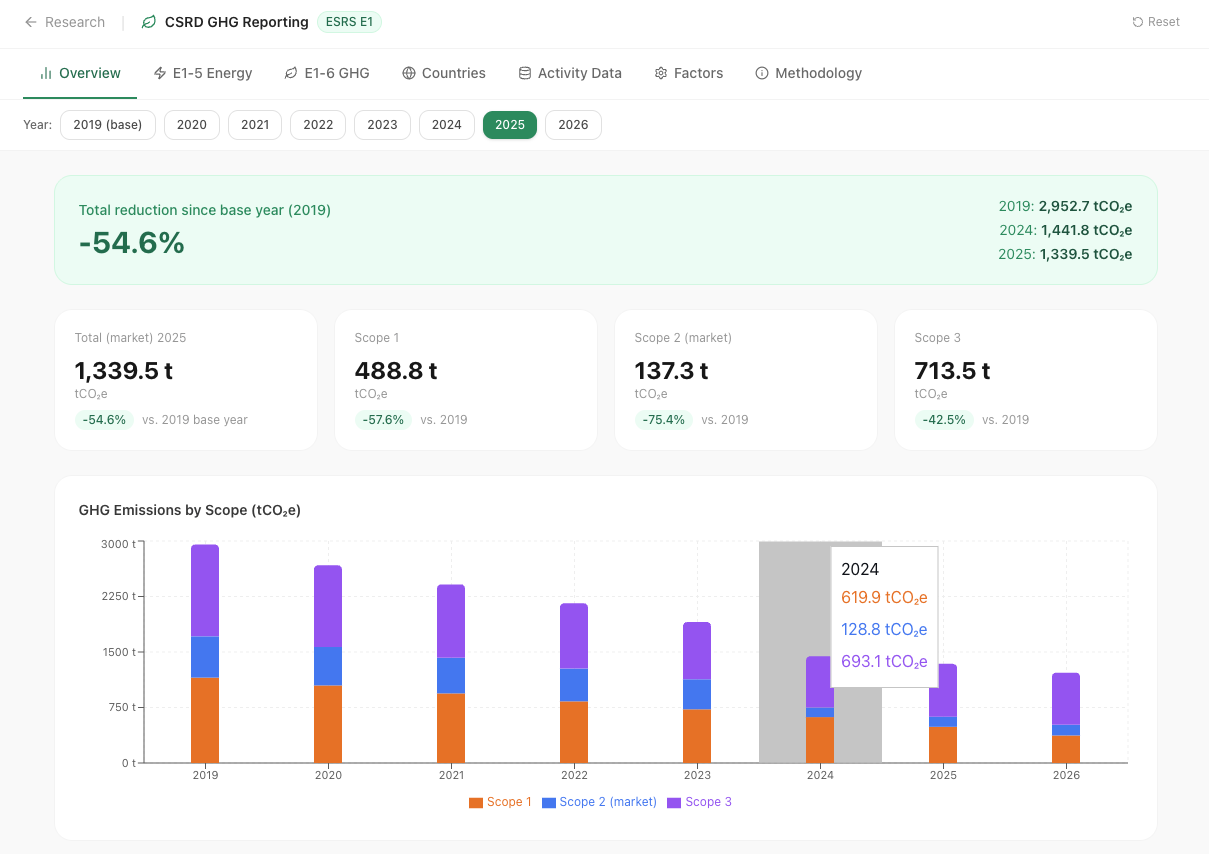Viewport: 1209px width, 854px height.
Task: Click the 128.8 tCO₂e tooltip value
Action: [x=884, y=630]
